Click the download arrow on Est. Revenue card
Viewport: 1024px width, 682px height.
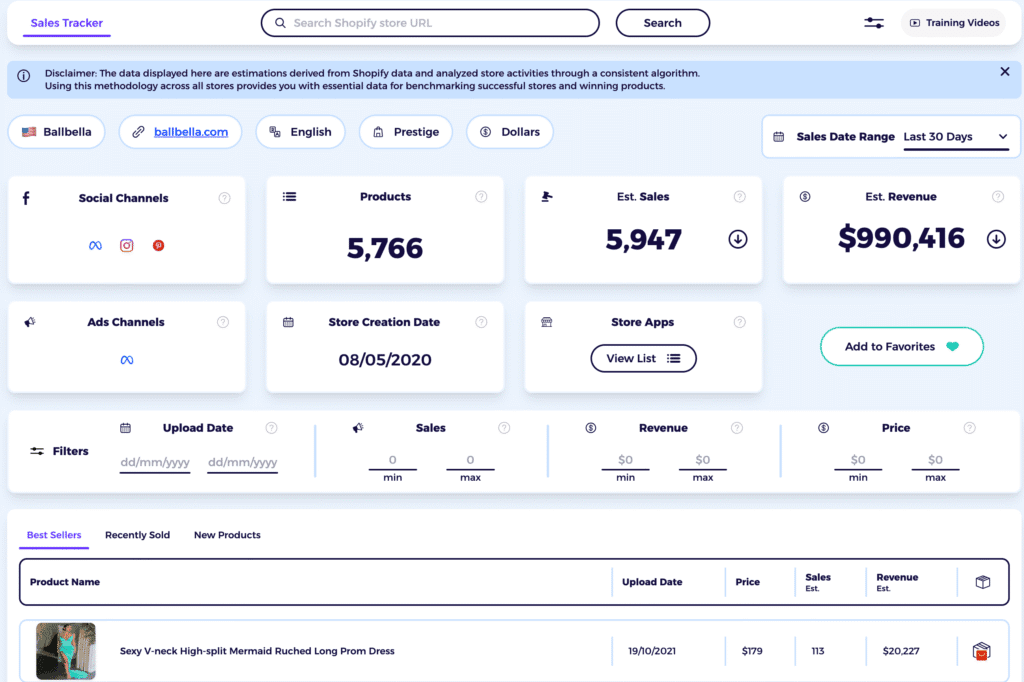click(996, 239)
